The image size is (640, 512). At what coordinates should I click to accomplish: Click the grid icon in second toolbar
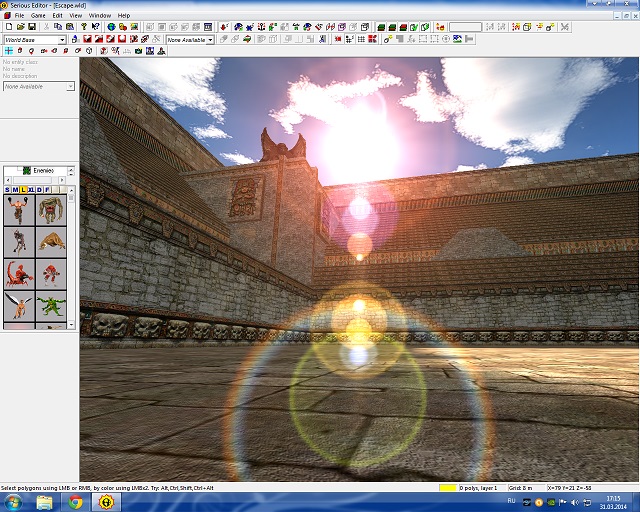pos(361,39)
